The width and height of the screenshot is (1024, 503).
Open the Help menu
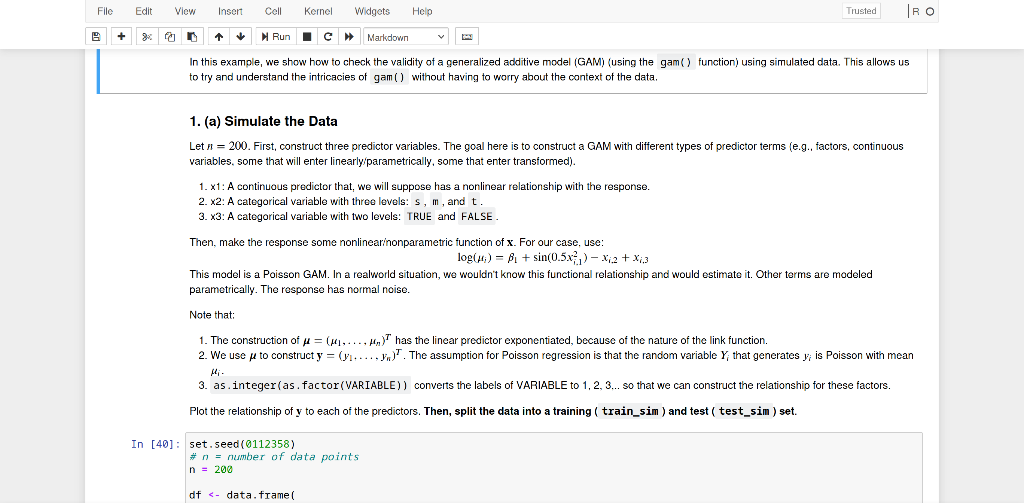tap(422, 11)
